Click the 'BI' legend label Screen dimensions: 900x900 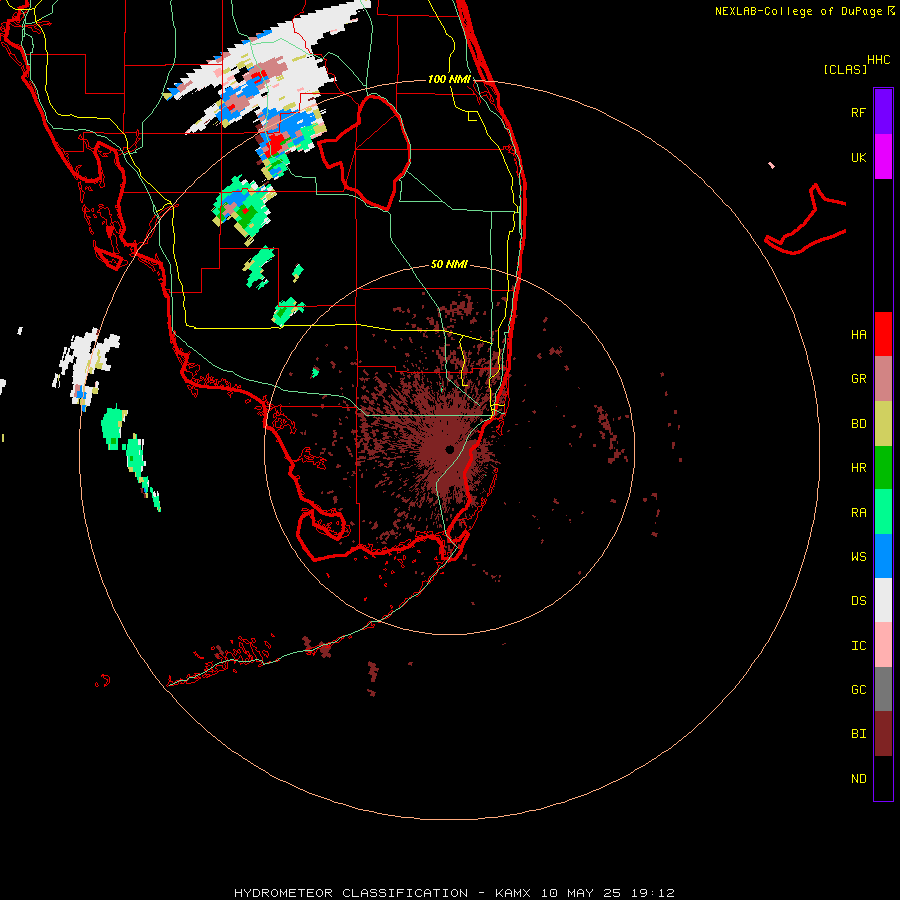click(x=858, y=734)
